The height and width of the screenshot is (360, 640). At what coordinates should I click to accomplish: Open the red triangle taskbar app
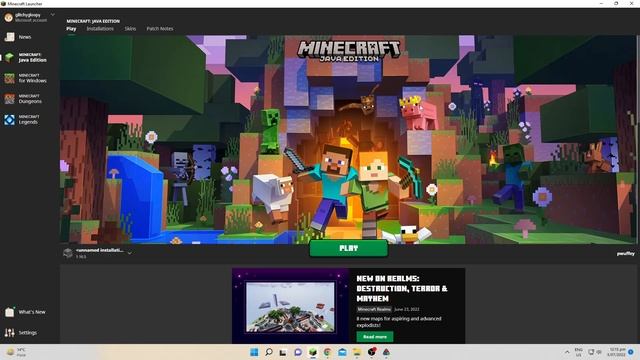[386, 352]
